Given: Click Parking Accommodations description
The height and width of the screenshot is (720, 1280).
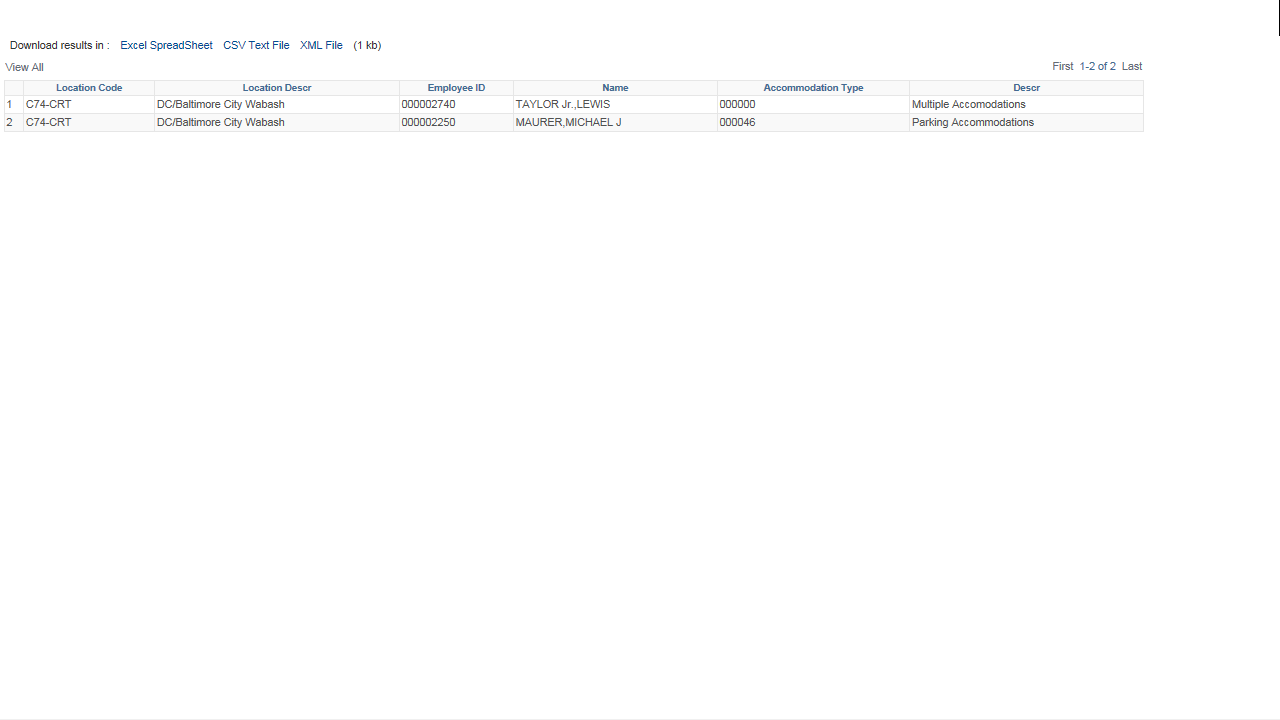Looking at the screenshot, I should (973, 122).
